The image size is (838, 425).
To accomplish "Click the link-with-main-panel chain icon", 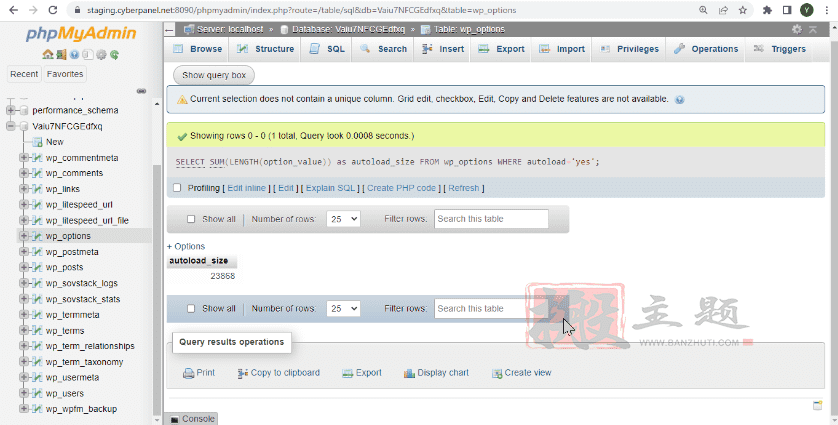I will click(141, 91).
